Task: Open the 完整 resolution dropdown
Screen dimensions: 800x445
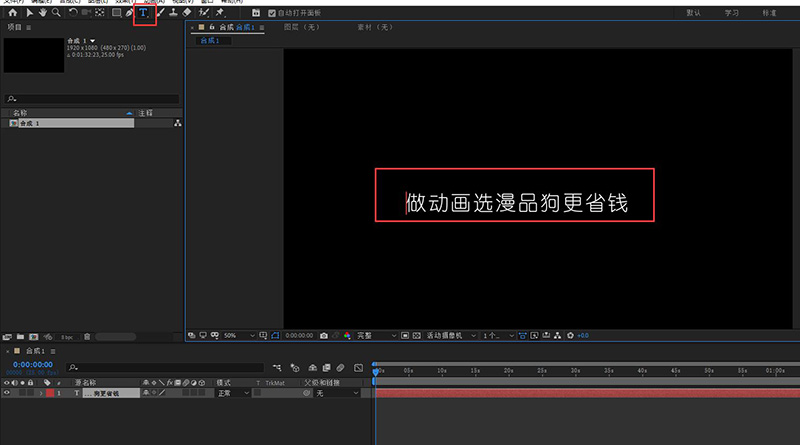Action: [x=377, y=335]
